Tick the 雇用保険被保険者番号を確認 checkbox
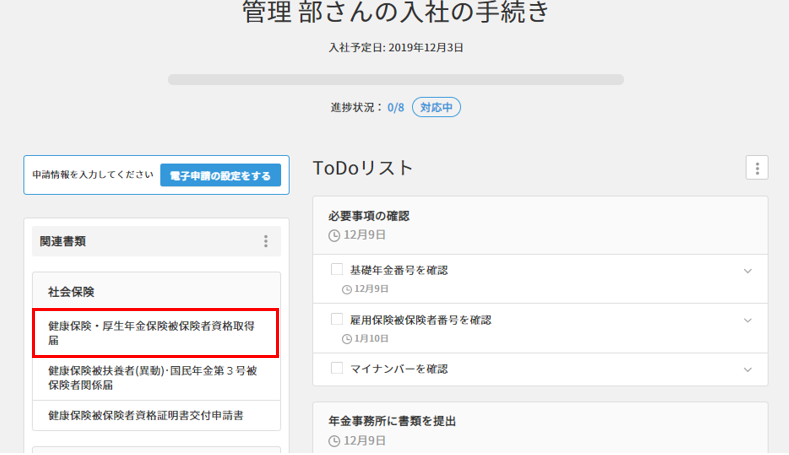The height and width of the screenshot is (455, 789). click(x=336, y=320)
